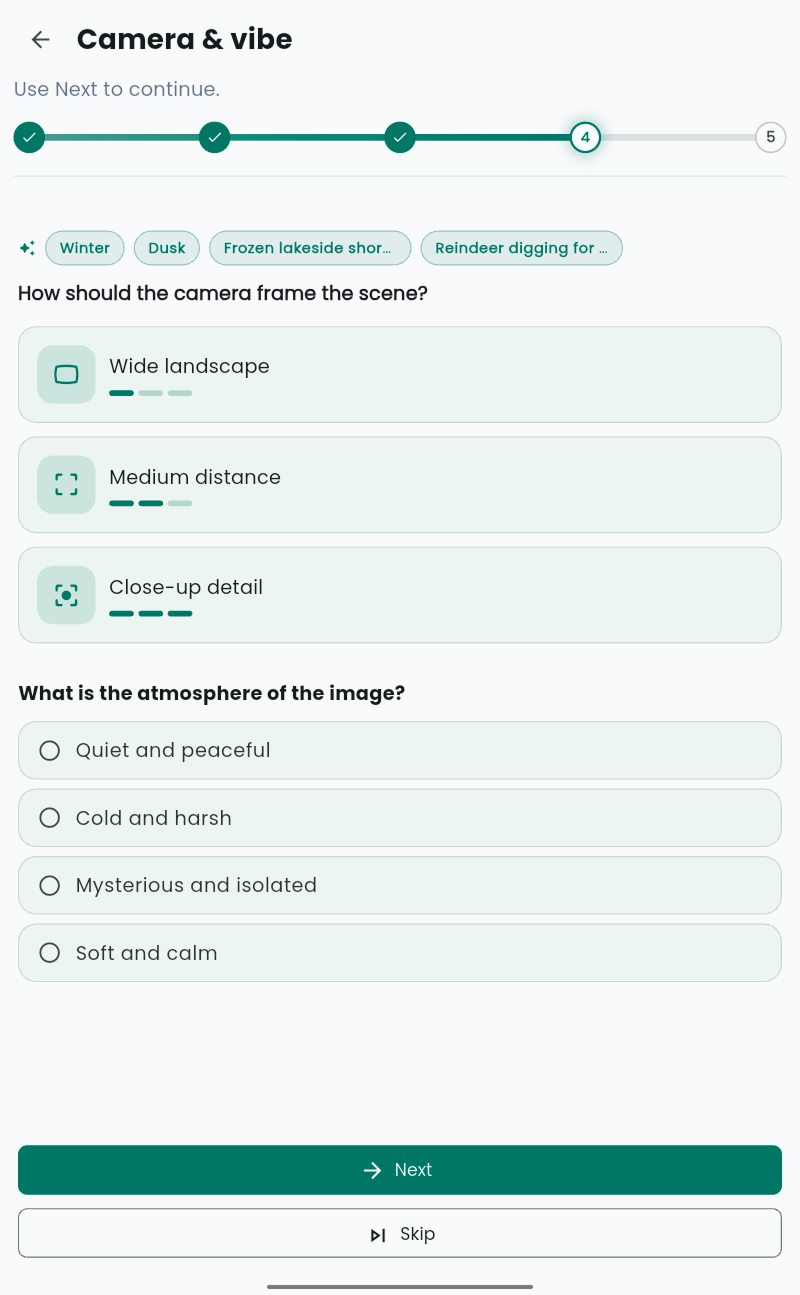Click current step 4 indicator

coord(585,137)
